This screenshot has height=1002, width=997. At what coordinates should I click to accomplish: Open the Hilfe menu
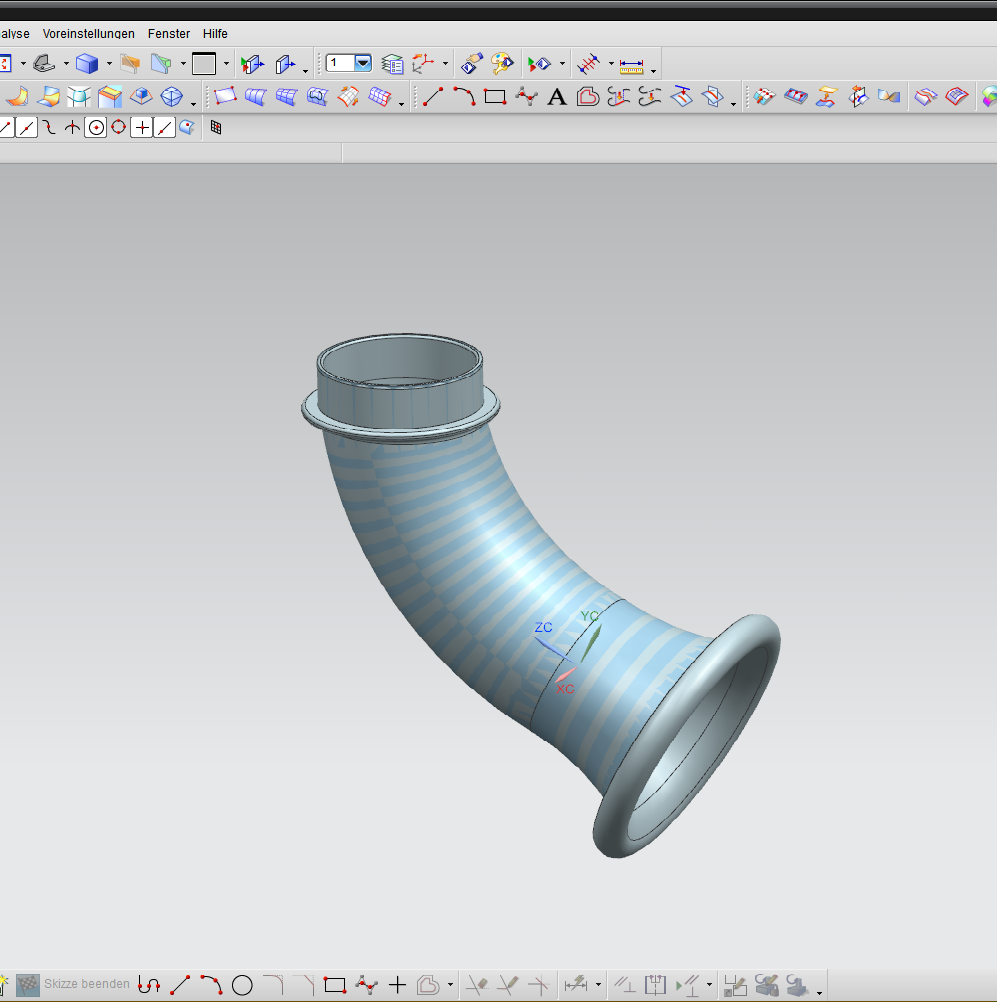point(215,33)
